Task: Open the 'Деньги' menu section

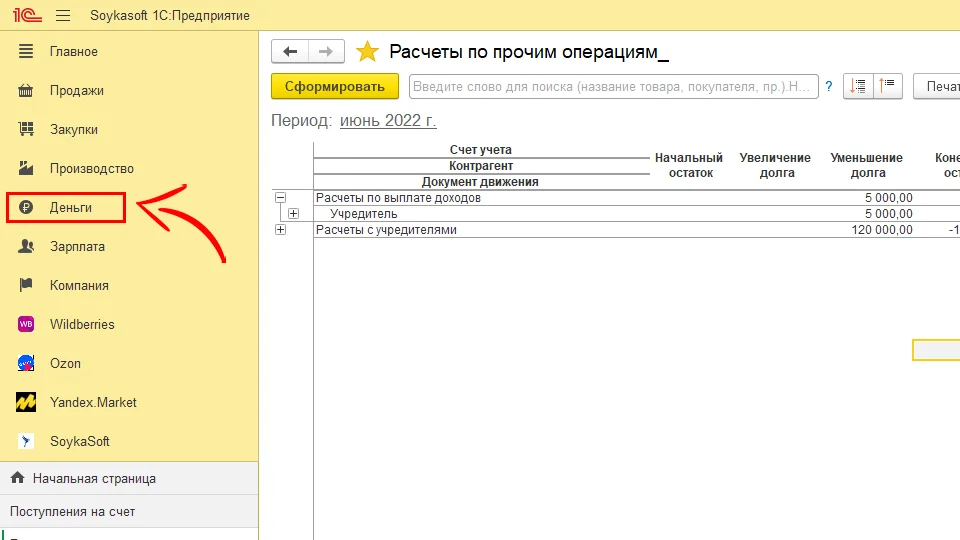Action: point(70,207)
